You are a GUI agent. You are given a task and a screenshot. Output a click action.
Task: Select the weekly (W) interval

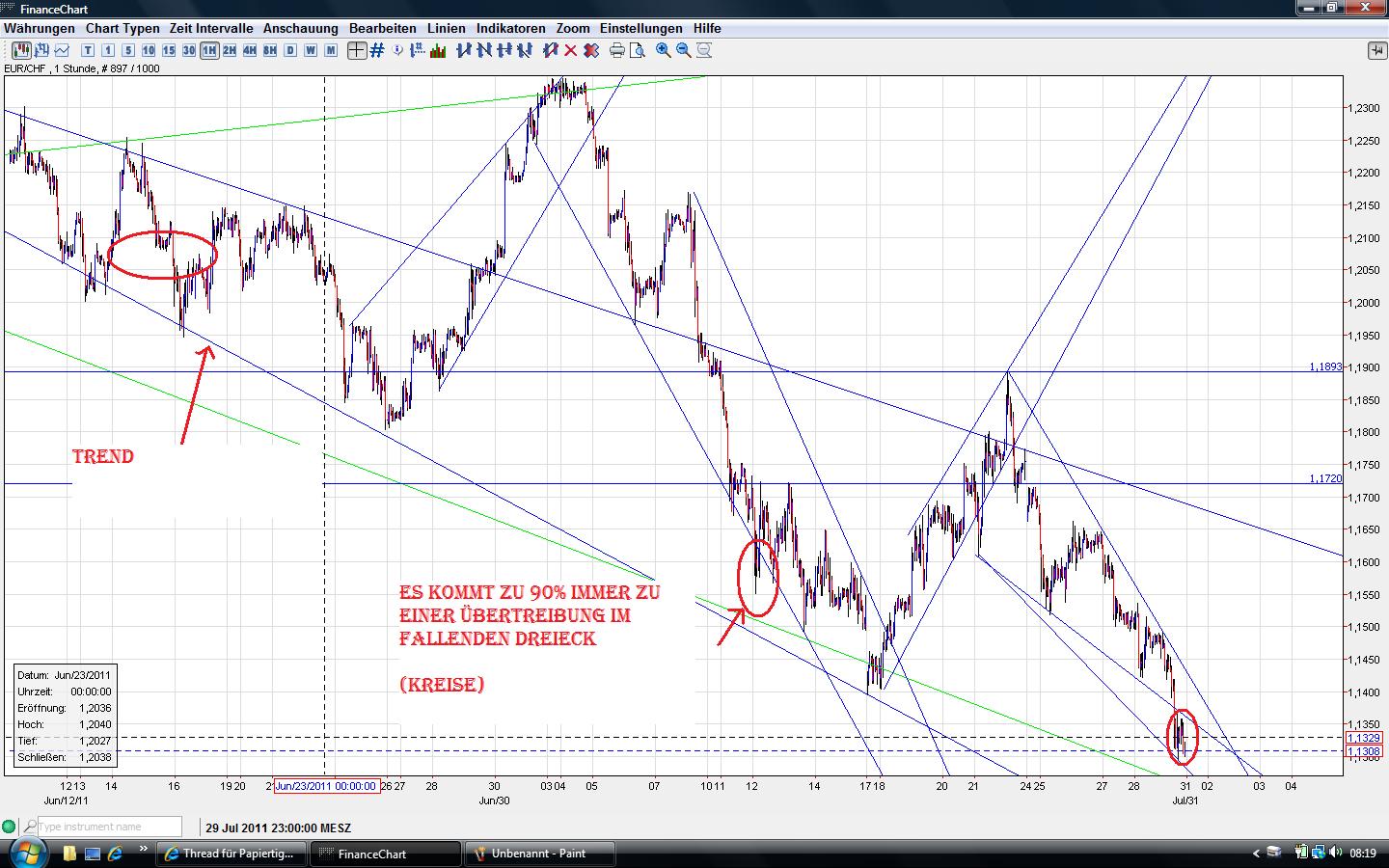311,50
